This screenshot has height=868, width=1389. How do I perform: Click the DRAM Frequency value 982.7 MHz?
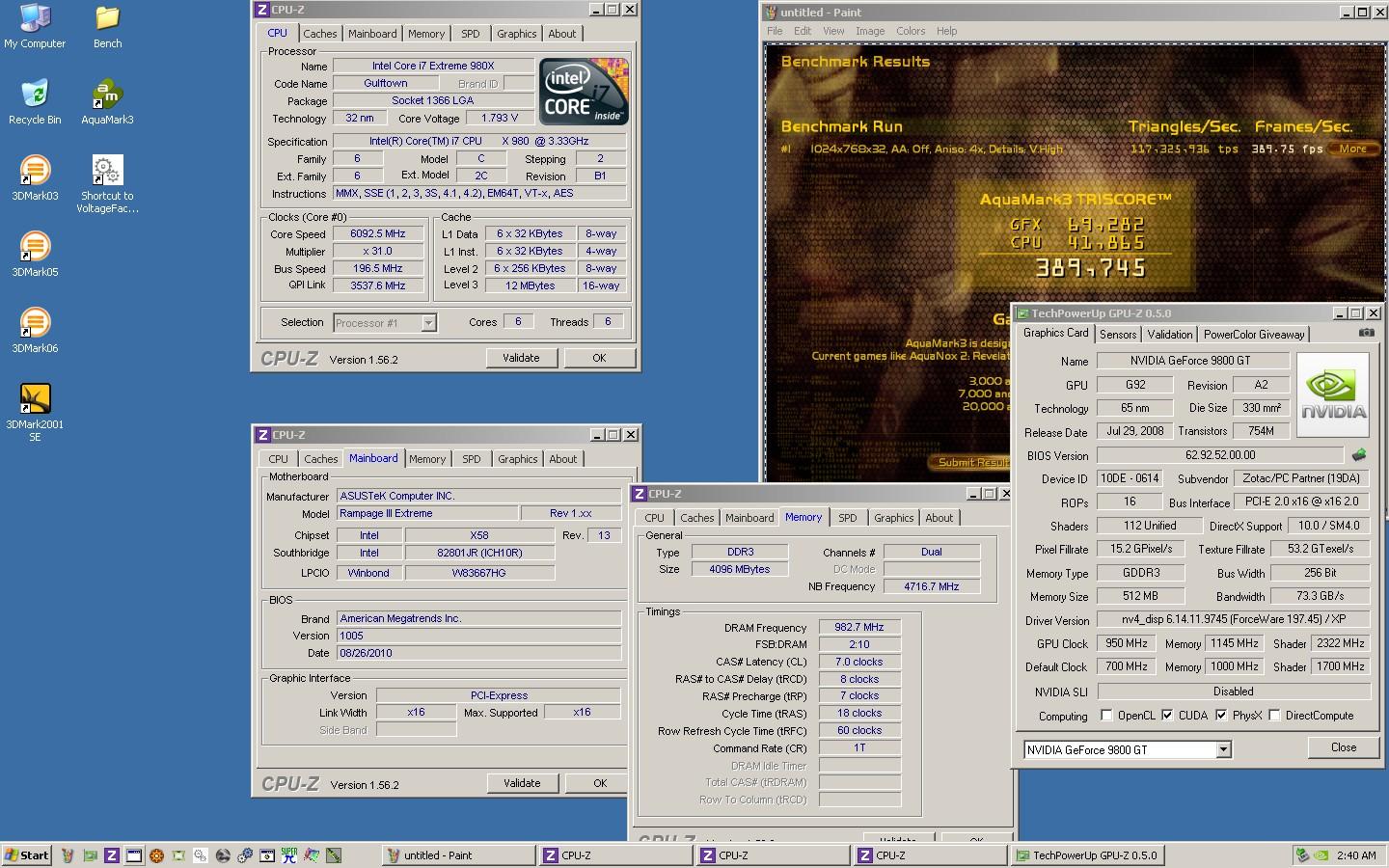click(x=859, y=628)
